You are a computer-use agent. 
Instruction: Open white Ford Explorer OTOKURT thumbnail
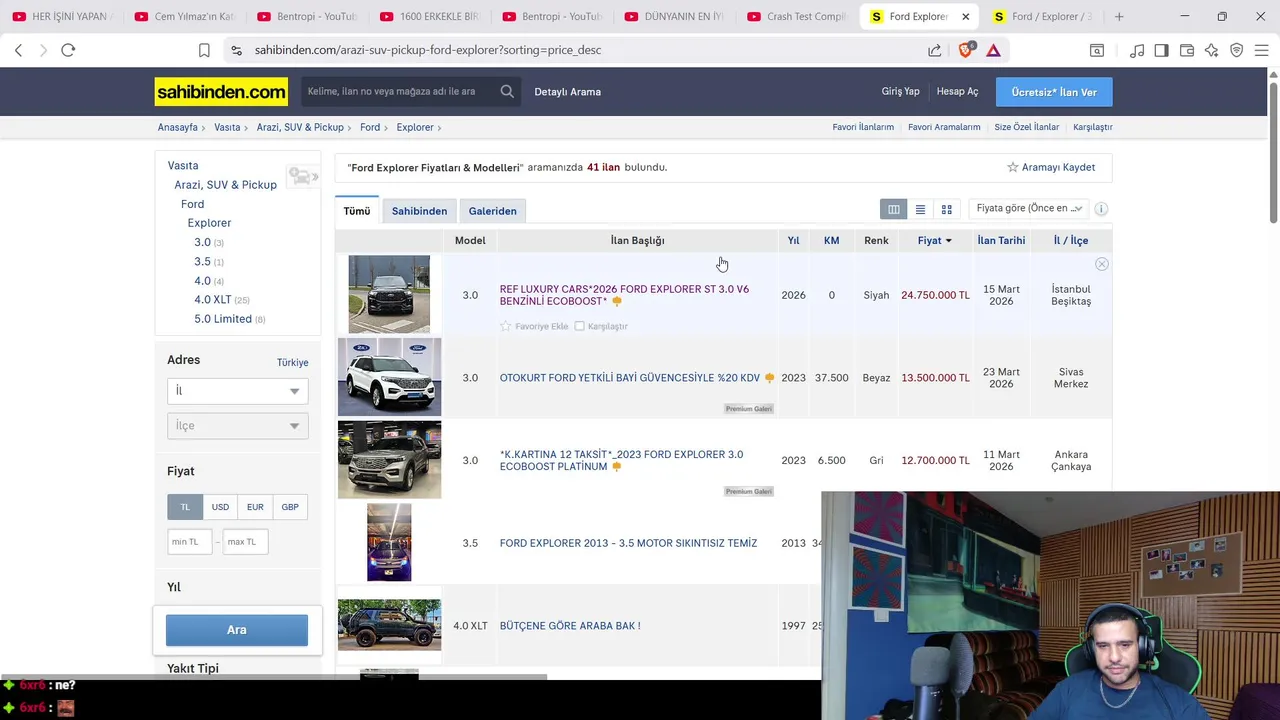click(x=389, y=377)
